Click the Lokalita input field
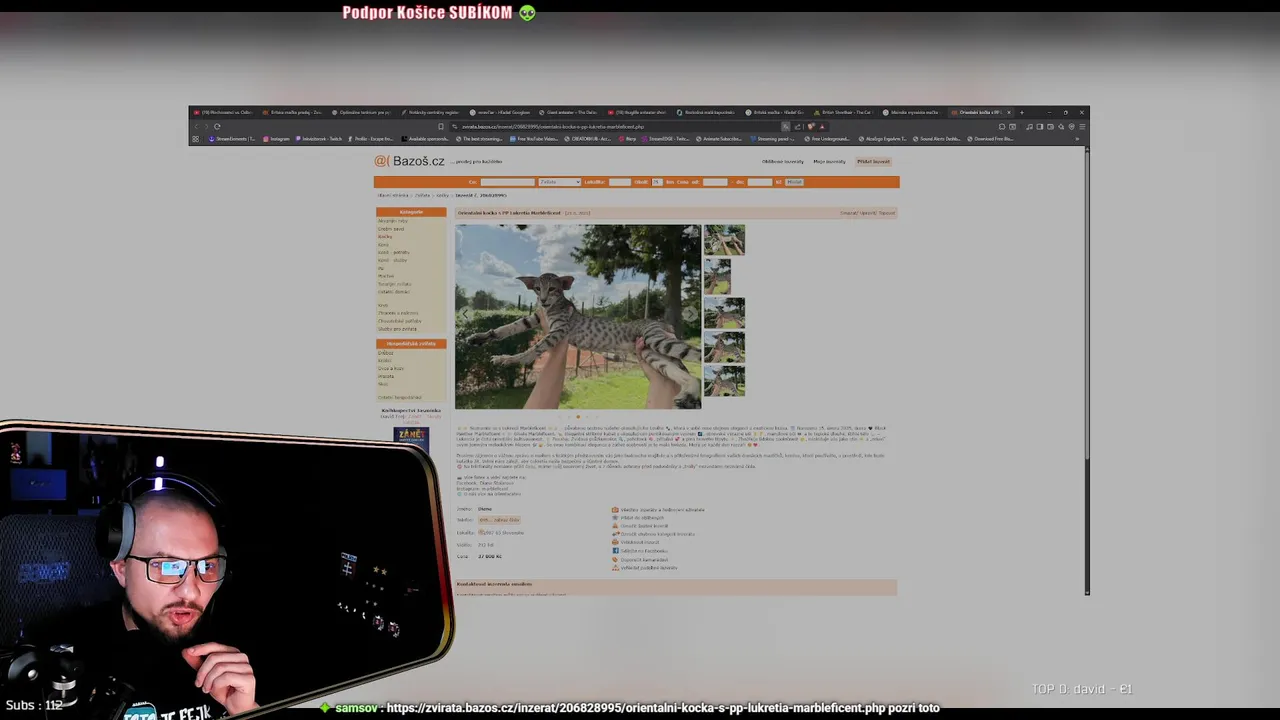The width and height of the screenshot is (1280, 720). (x=619, y=182)
